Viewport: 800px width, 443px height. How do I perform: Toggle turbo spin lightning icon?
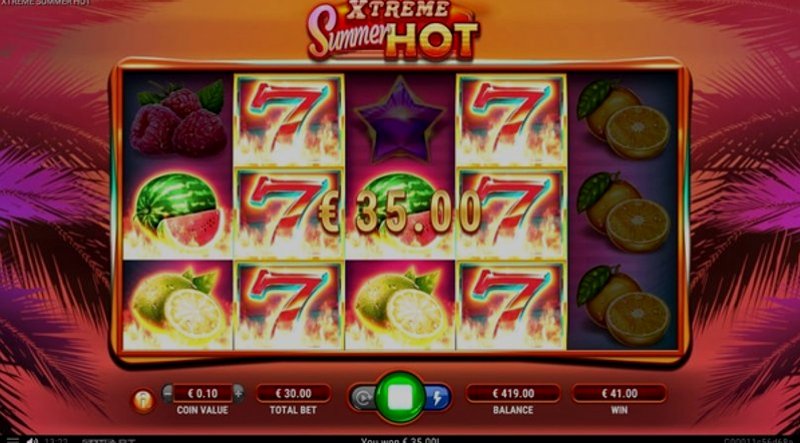point(437,398)
